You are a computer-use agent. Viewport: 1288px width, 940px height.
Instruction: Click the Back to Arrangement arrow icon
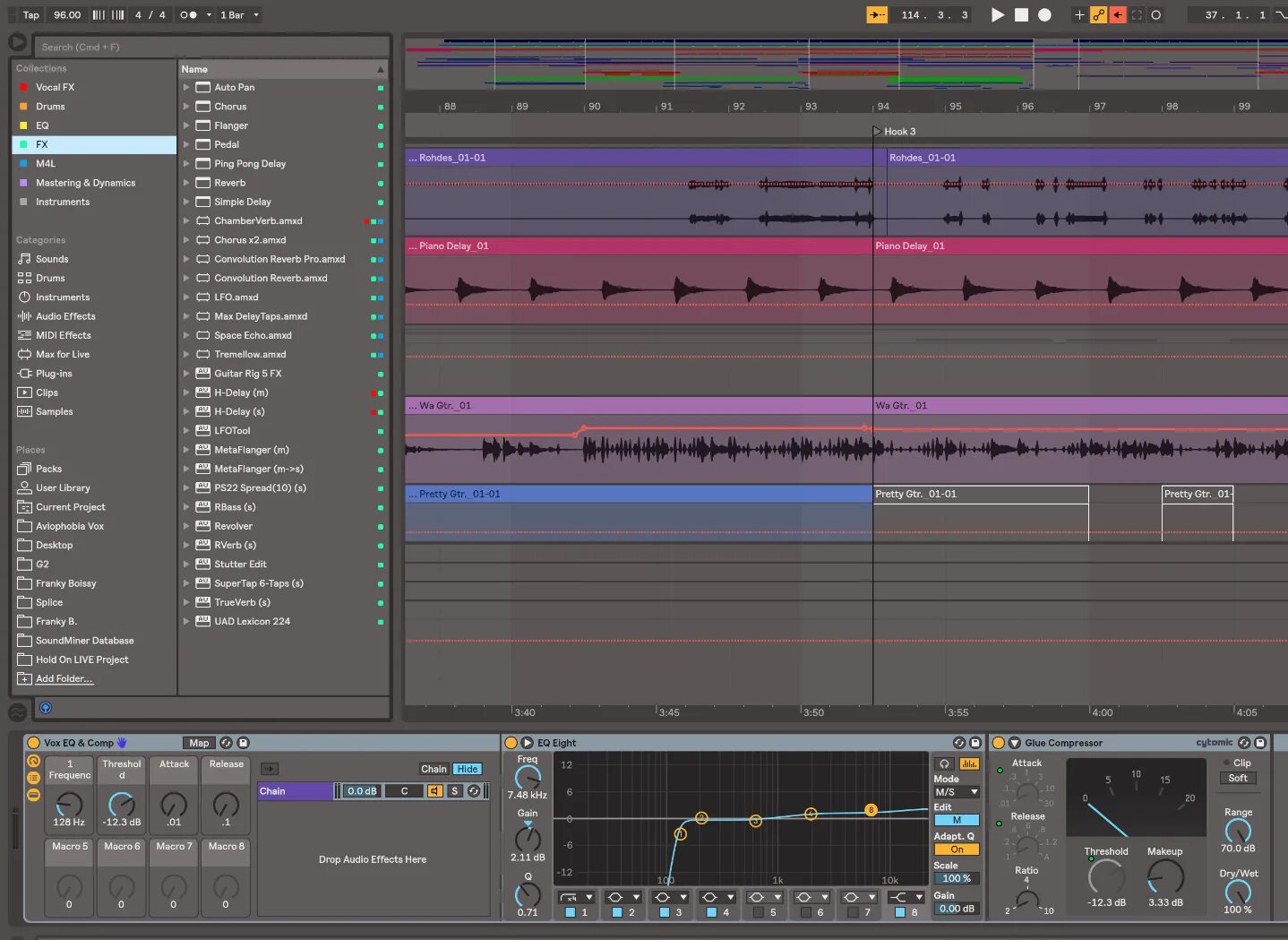[876, 14]
